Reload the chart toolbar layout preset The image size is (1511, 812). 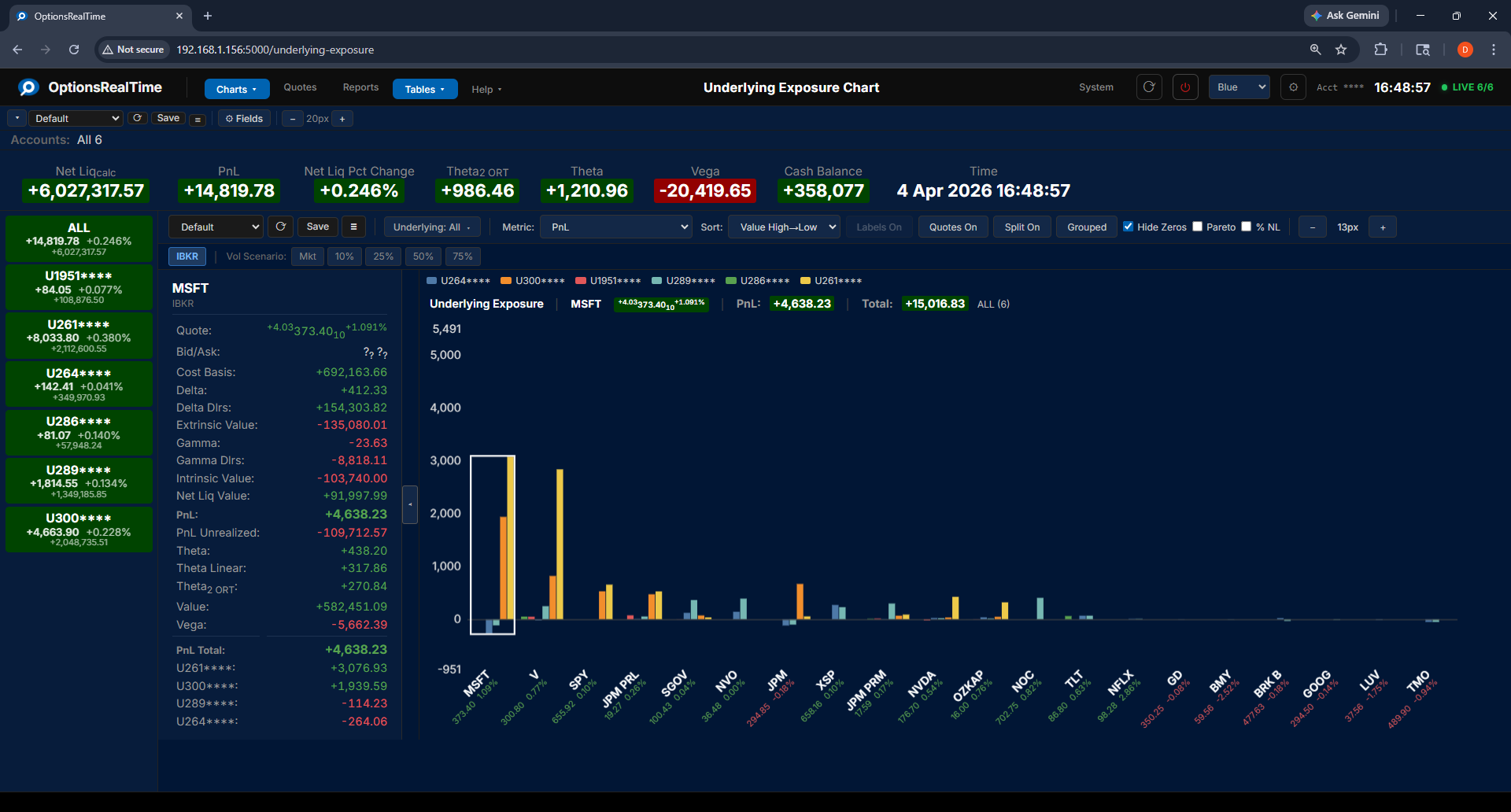[280, 227]
